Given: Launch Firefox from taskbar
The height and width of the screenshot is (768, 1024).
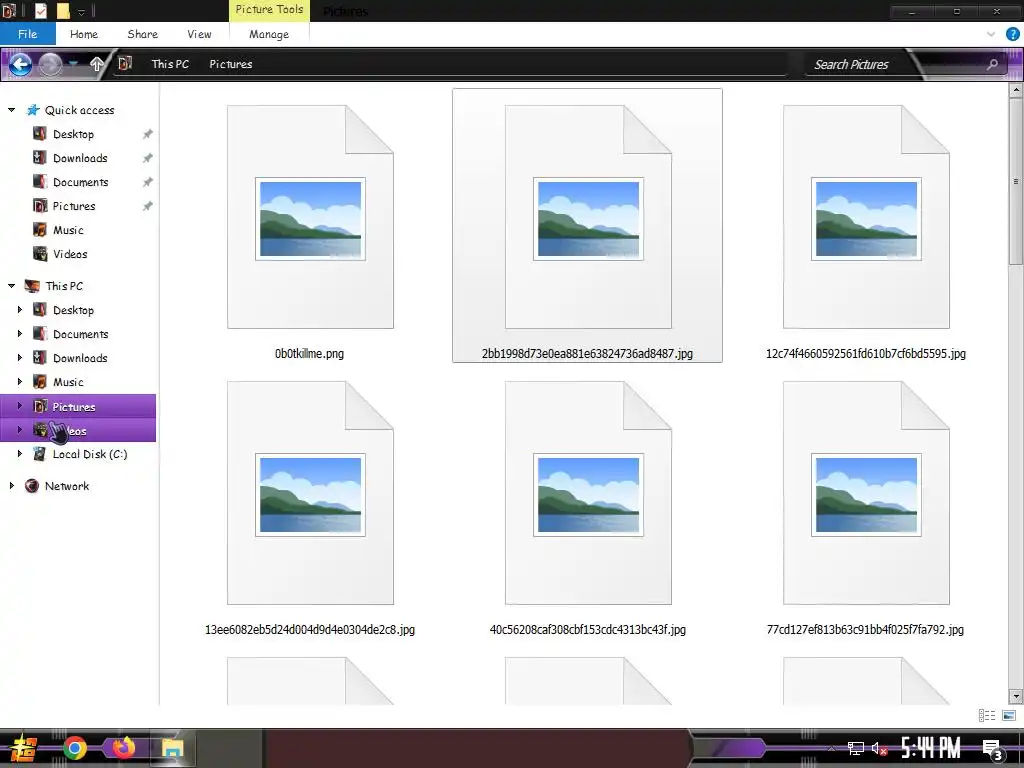Looking at the screenshot, I should [123, 748].
